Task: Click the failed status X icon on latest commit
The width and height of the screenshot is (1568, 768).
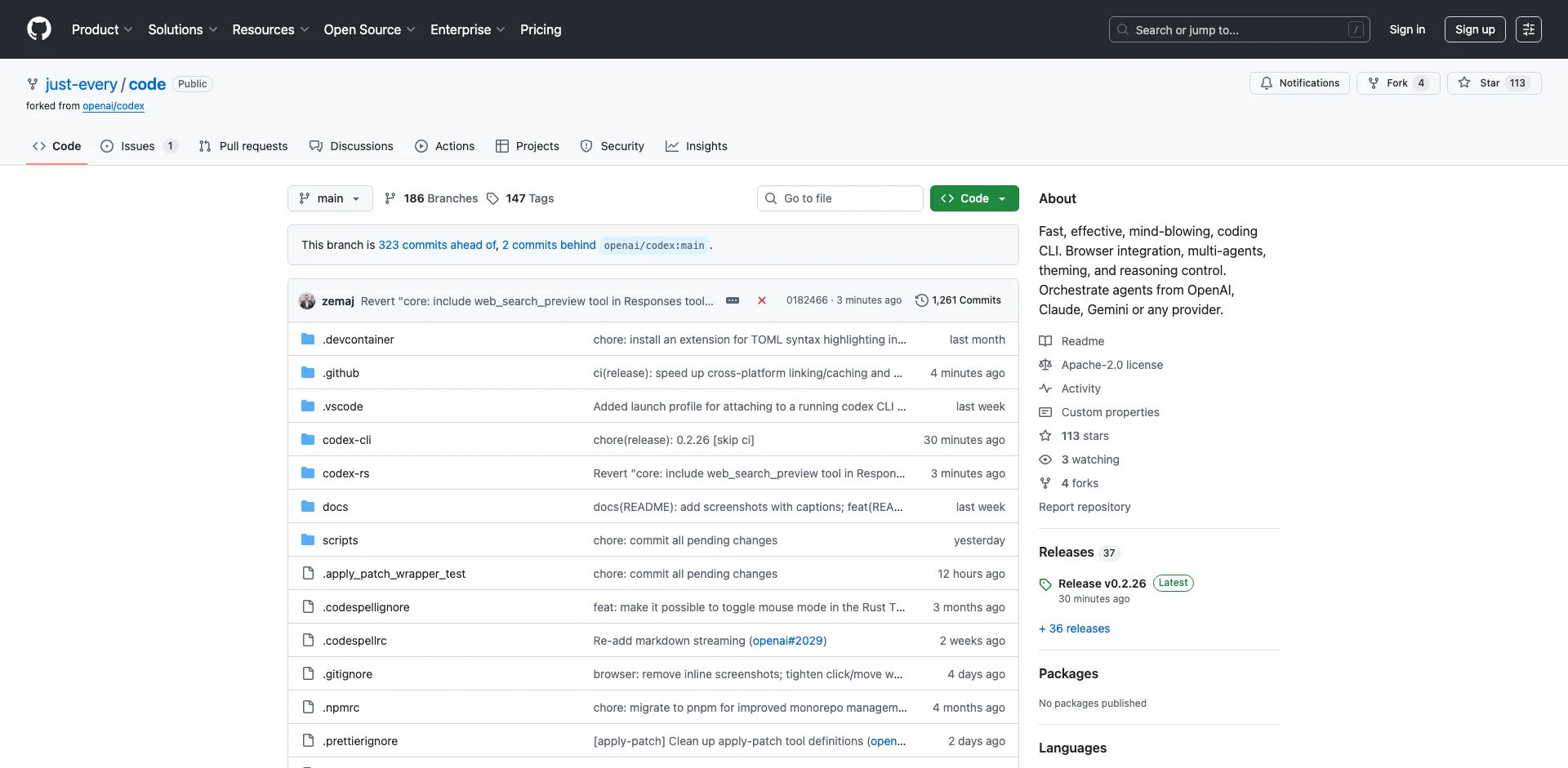Action: [x=761, y=300]
